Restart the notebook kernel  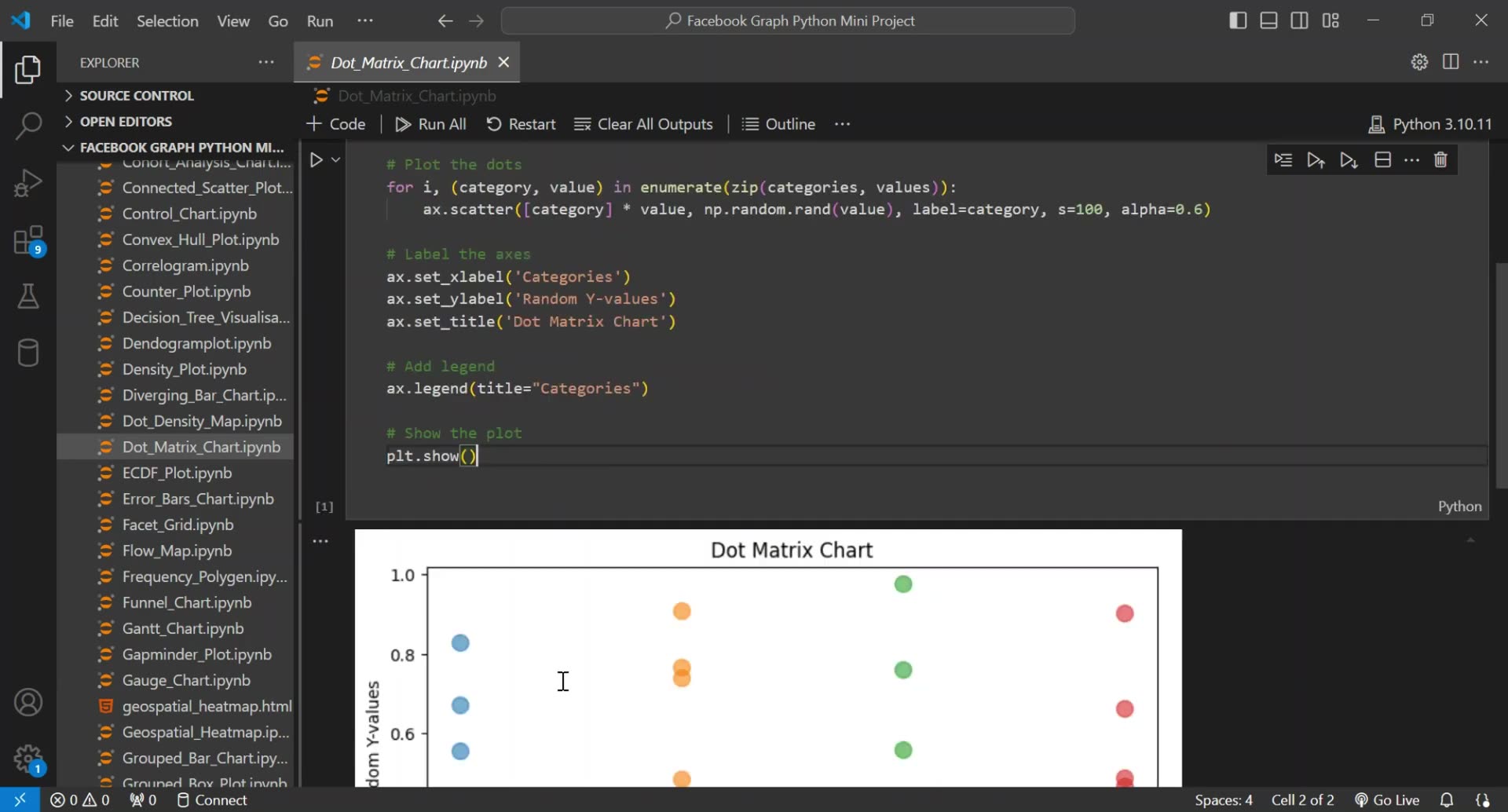521,123
